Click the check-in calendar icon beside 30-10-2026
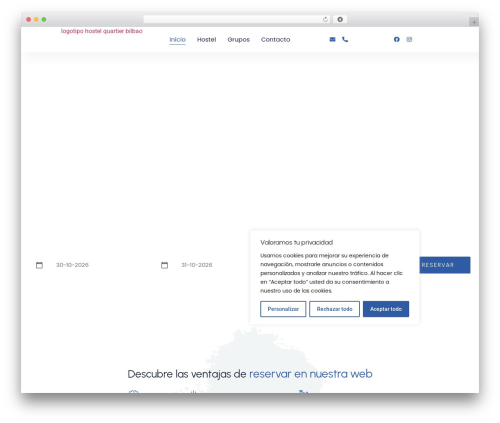The height and width of the screenshot is (423, 500). tap(39, 265)
